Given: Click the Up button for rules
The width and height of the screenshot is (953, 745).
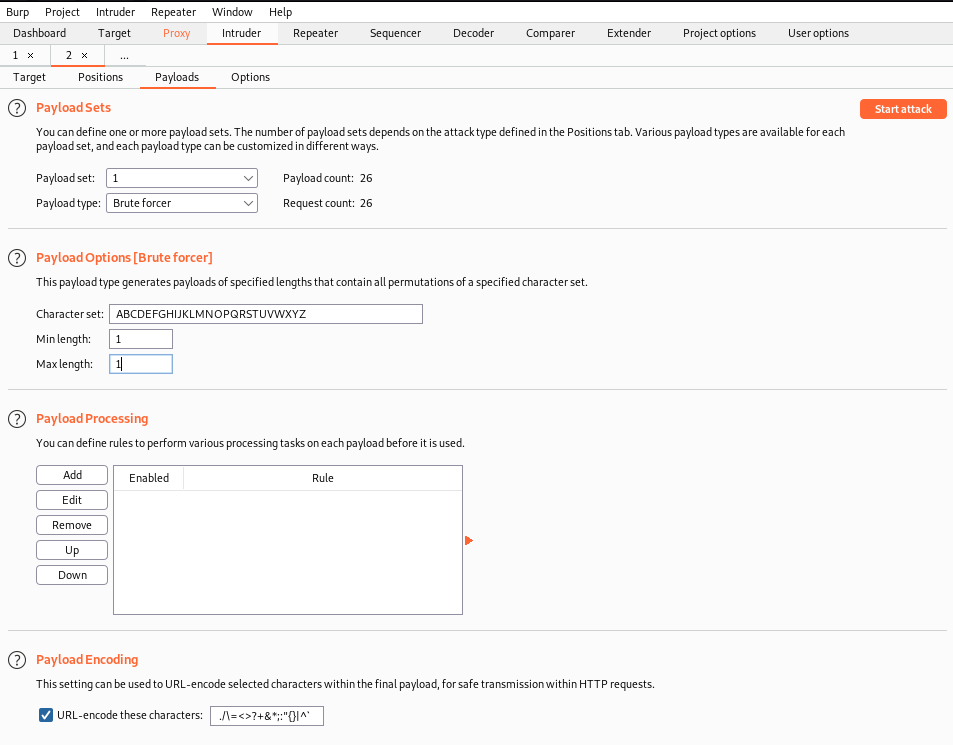Looking at the screenshot, I should point(72,550).
